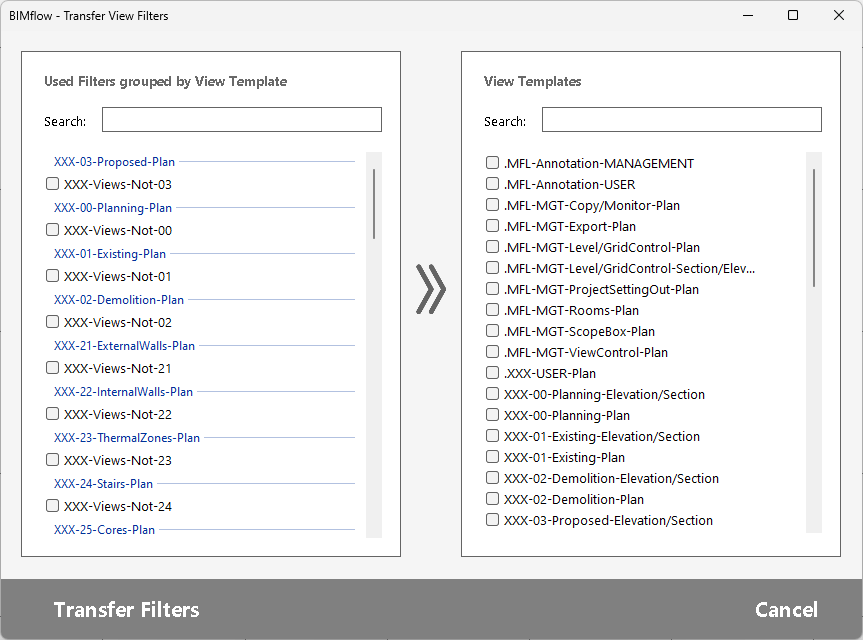Click the Used Filters search field
This screenshot has height=640, width=863.
pos(241,120)
